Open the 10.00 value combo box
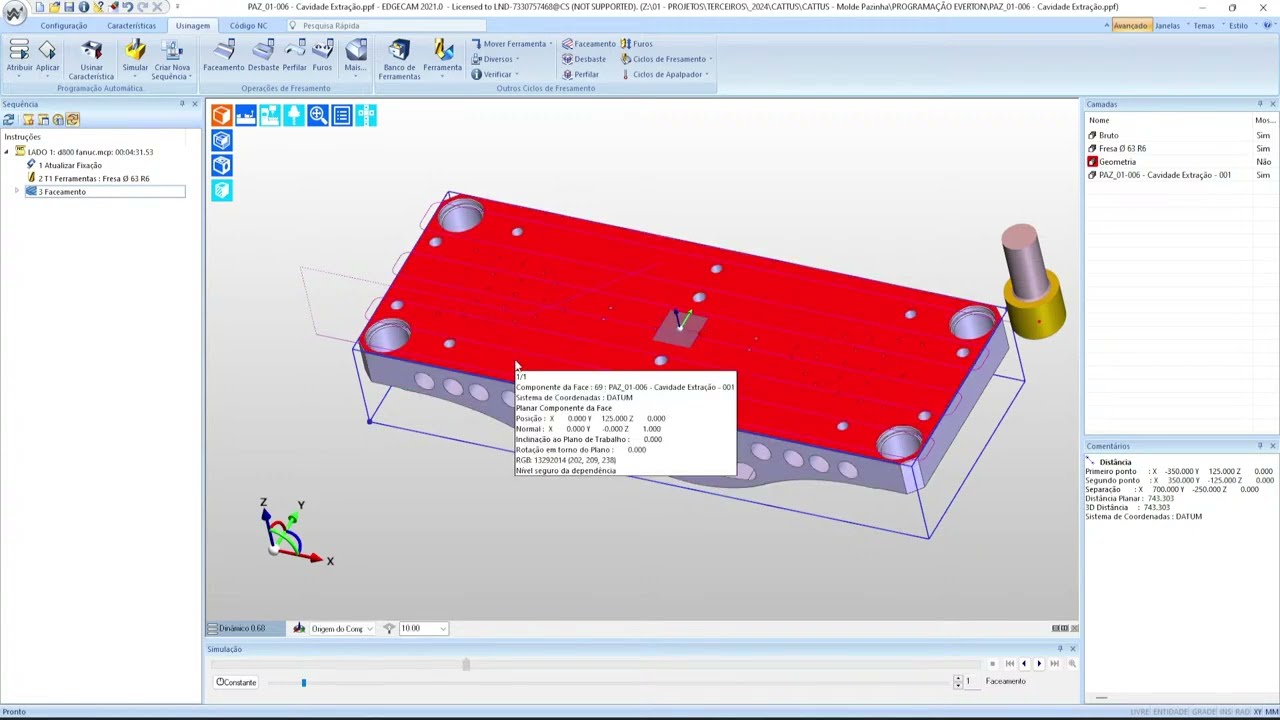The width and height of the screenshot is (1280, 720). [x=423, y=628]
